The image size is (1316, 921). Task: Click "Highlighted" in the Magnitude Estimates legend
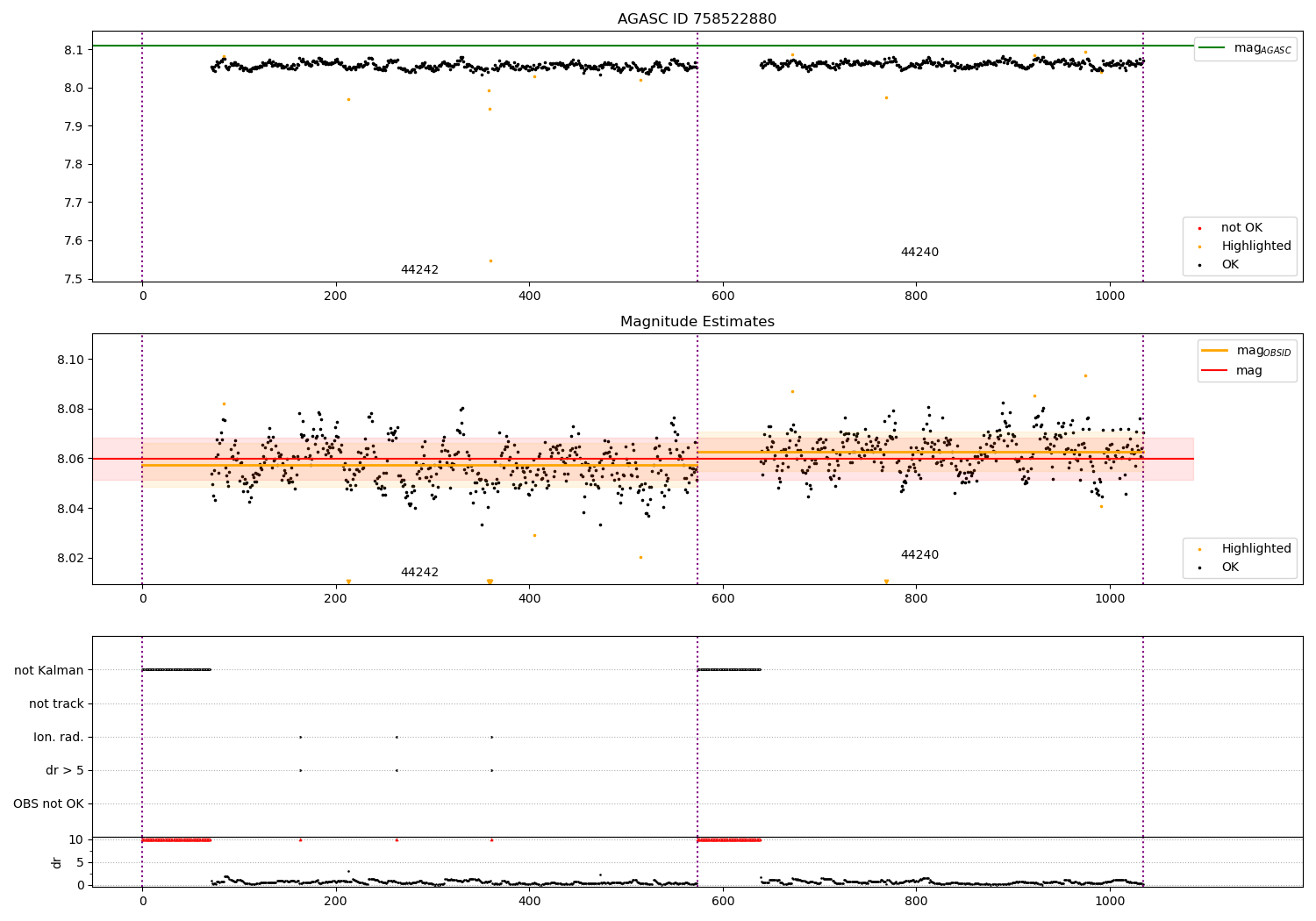pyautogui.click(x=1256, y=549)
